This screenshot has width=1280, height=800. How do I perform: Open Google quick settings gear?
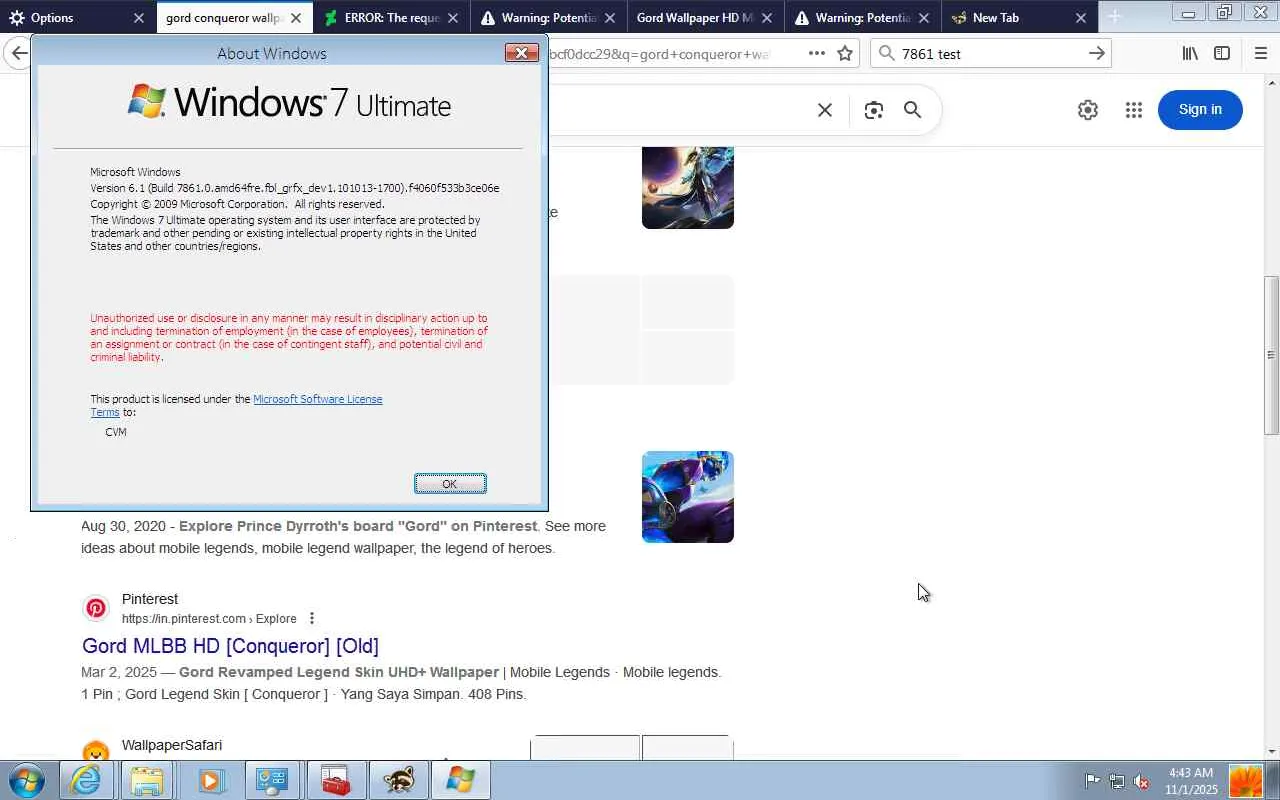[1088, 110]
